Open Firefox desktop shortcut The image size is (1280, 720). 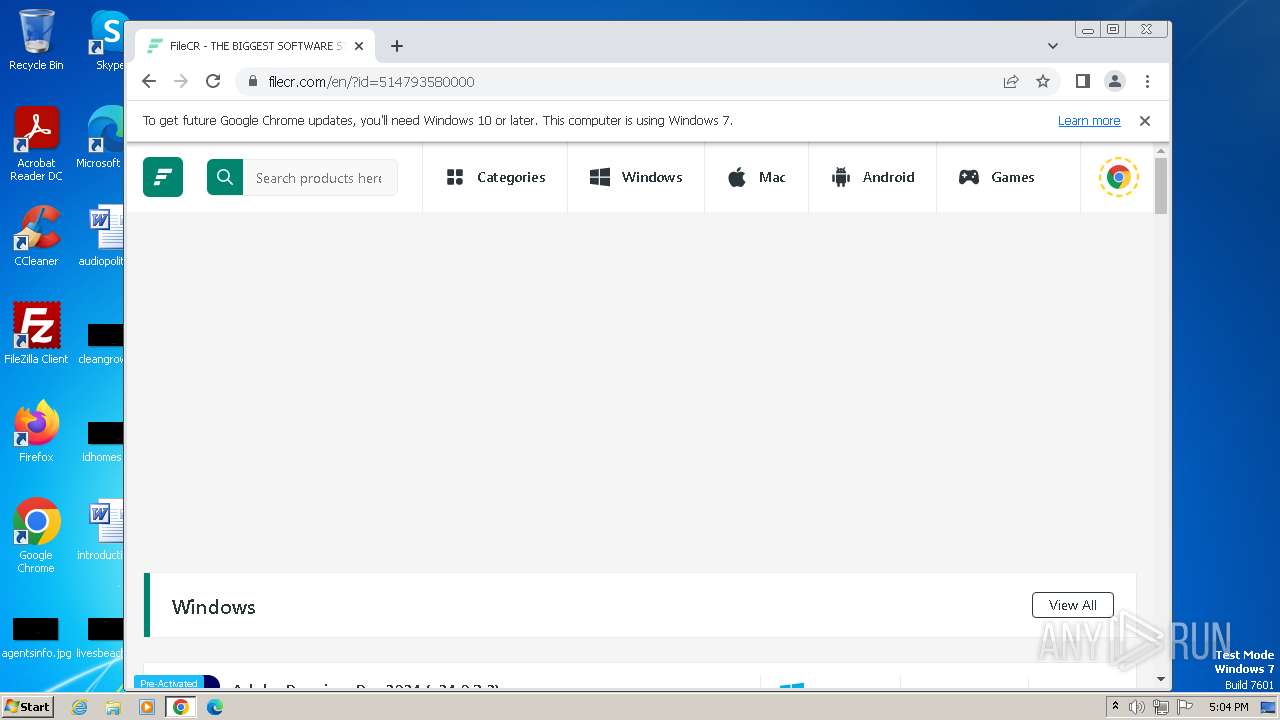point(36,431)
